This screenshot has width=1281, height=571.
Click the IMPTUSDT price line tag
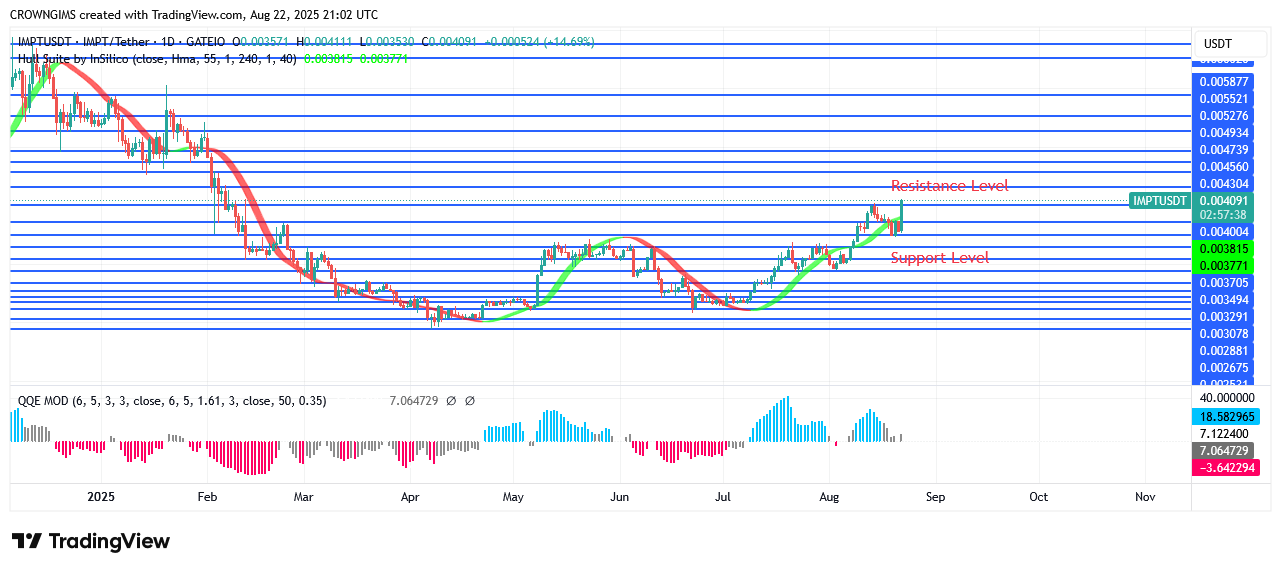tap(1160, 200)
